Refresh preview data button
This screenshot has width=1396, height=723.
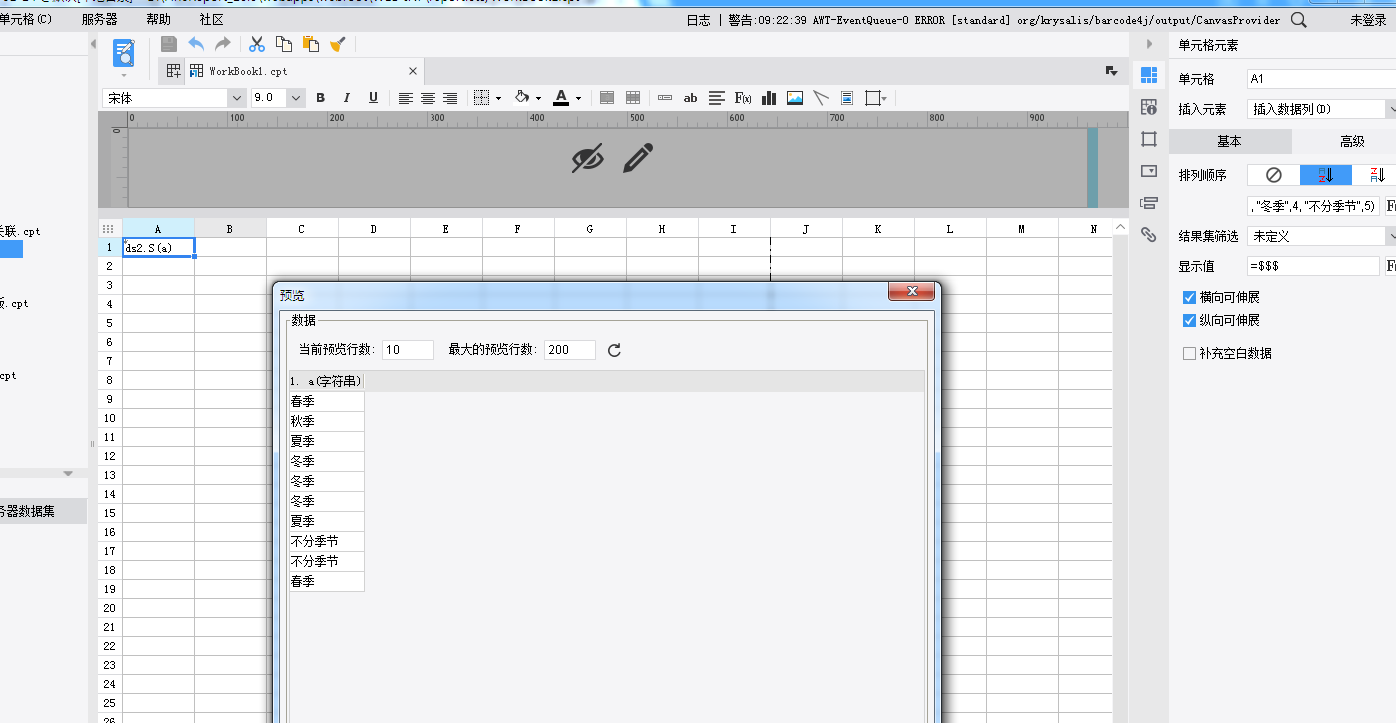(614, 350)
